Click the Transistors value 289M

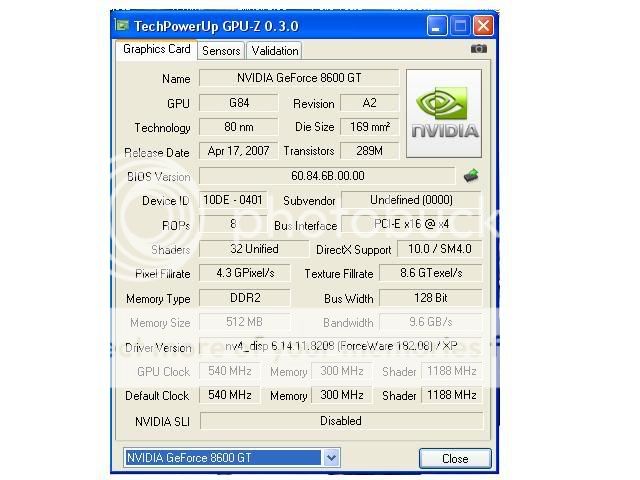pyautogui.click(x=369, y=151)
